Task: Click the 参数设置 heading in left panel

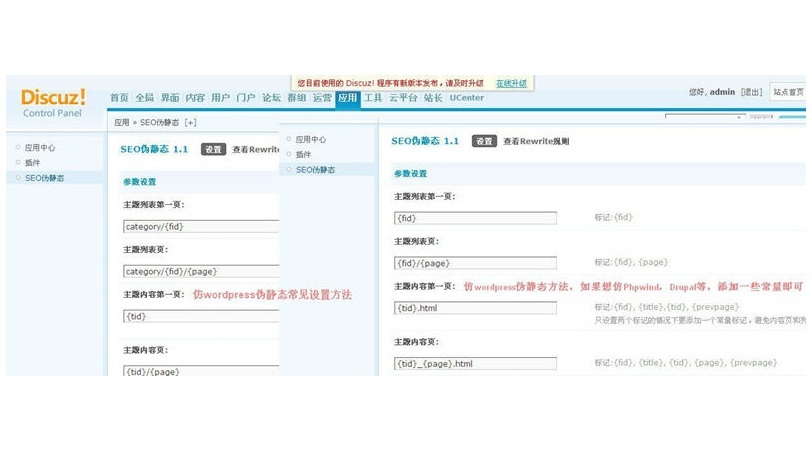Action: [x=139, y=182]
